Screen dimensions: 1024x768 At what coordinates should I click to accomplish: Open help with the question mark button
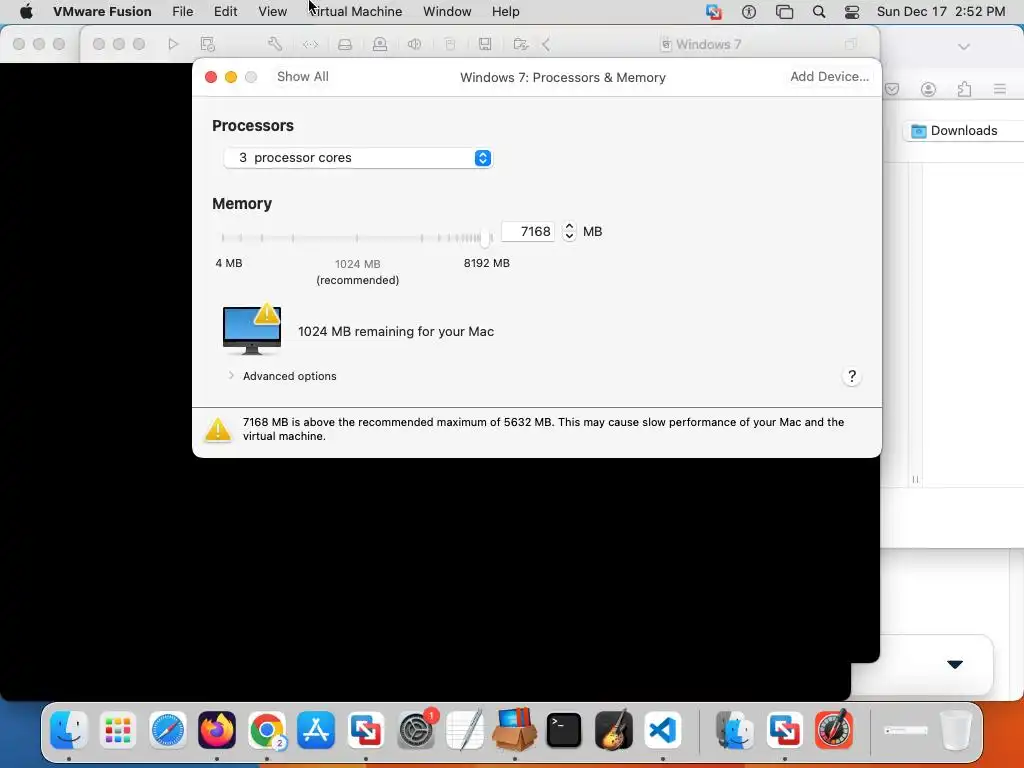(852, 376)
